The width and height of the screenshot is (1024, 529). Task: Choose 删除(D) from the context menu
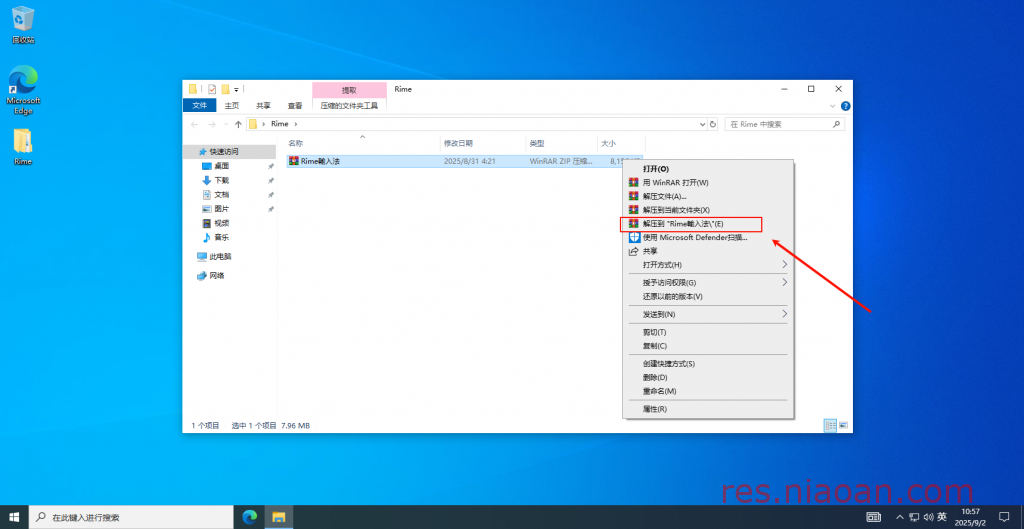[708, 377]
